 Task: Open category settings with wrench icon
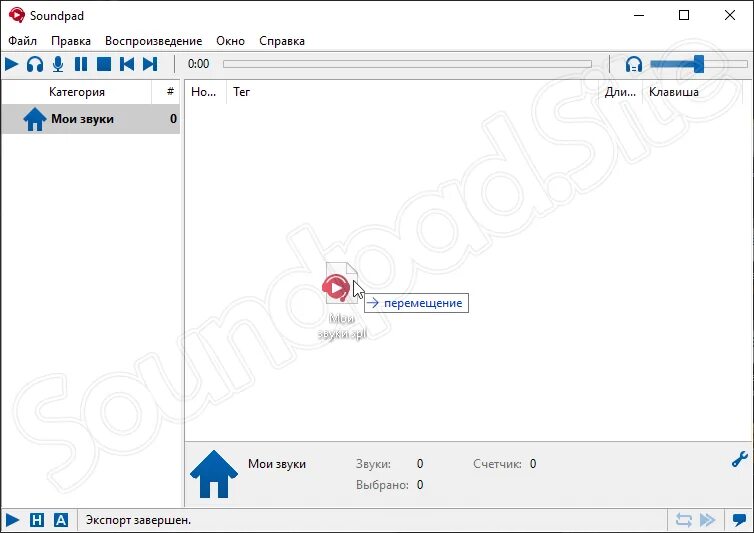(x=740, y=459)
